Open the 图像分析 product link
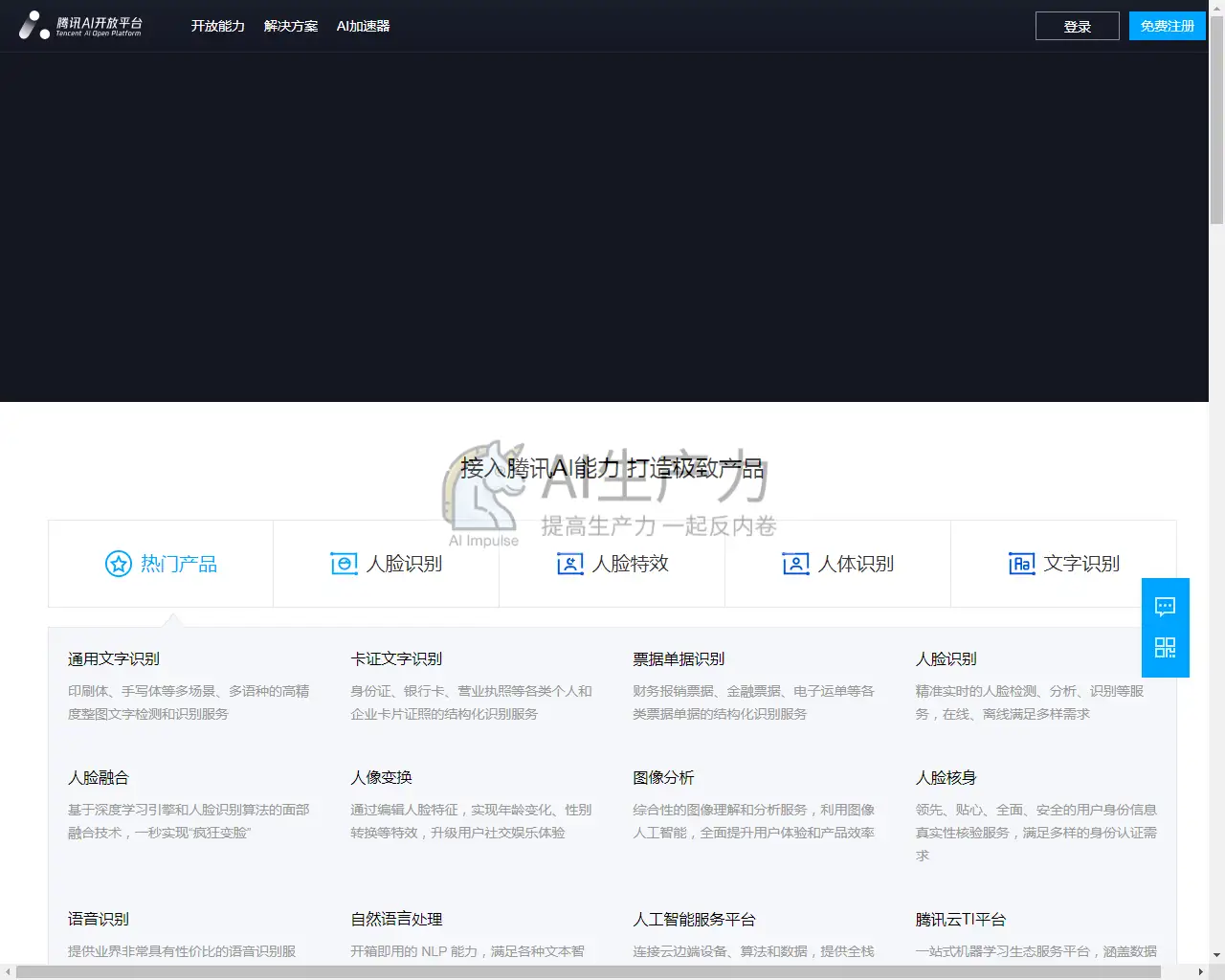 click(663, 777)
